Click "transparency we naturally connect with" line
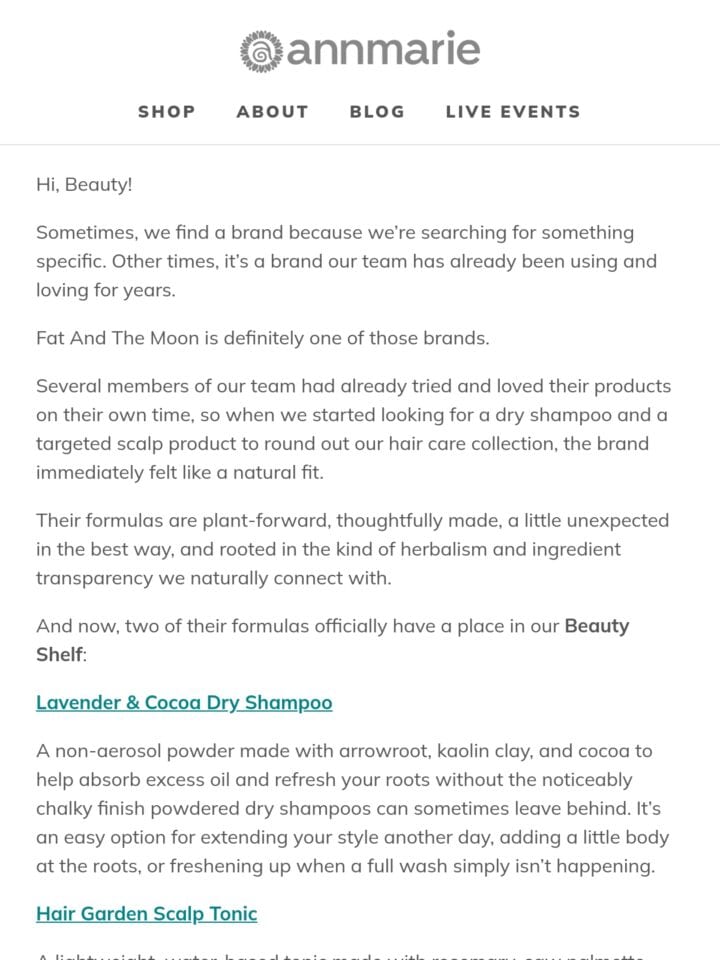This screenshot has height=960, width=720. (214, 578)
